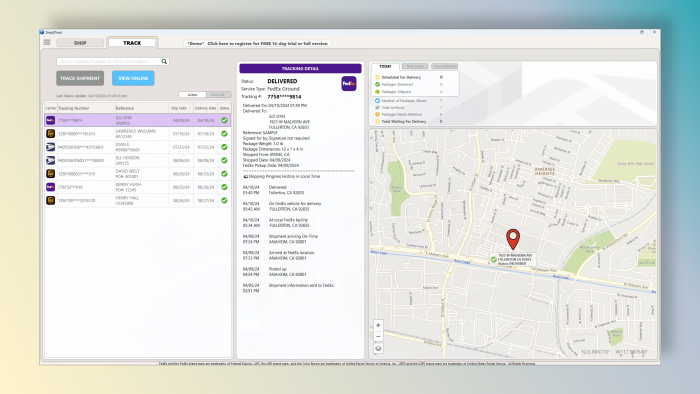Zoom out on the map
Screen dimensions: 700x394
coord(378,336)
